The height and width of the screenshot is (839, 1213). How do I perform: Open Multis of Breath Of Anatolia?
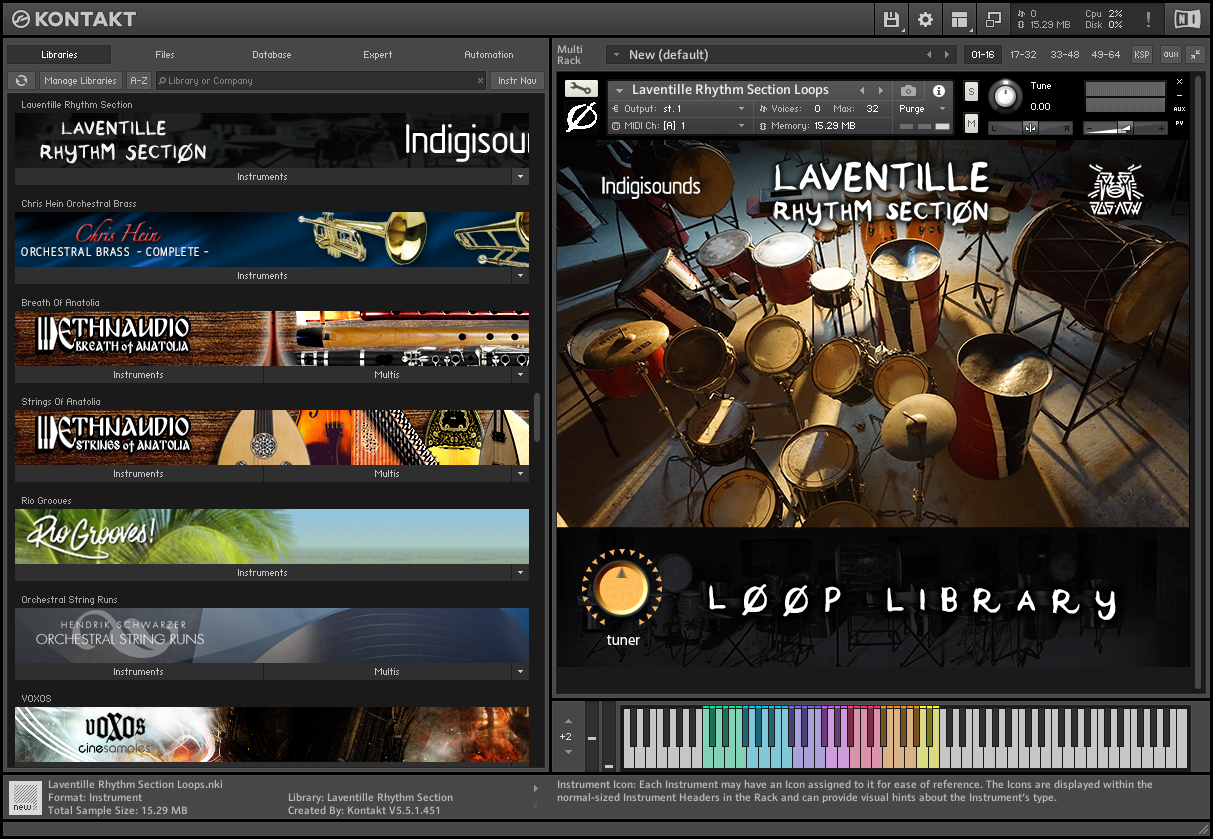pos(387,374)
